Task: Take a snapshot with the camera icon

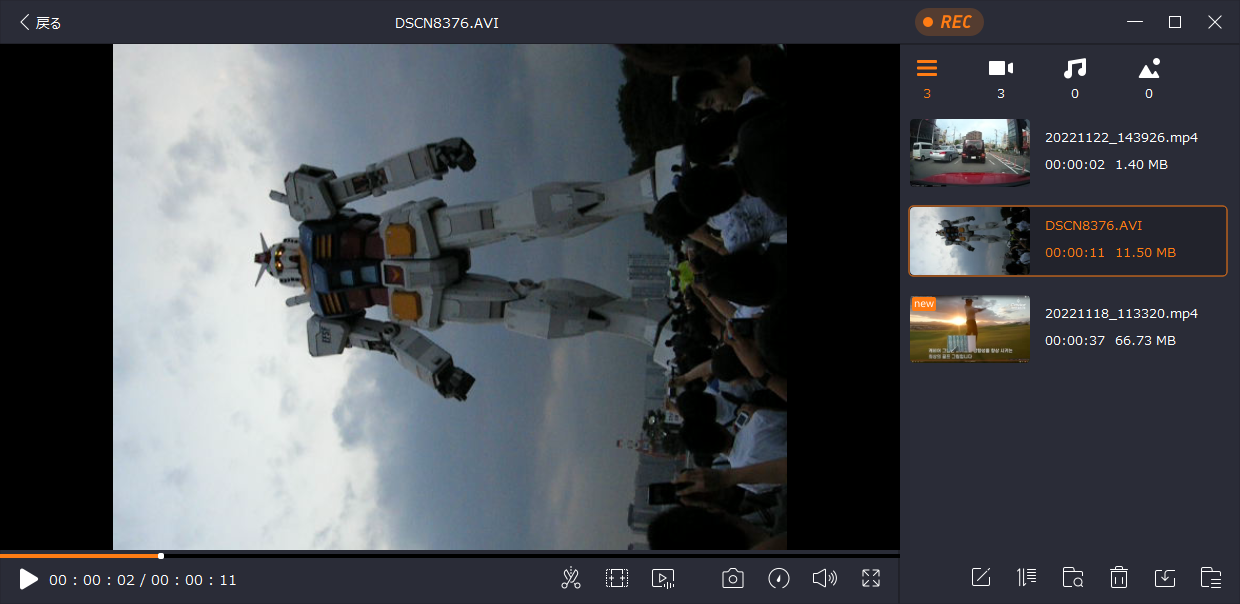Action: 733,578
